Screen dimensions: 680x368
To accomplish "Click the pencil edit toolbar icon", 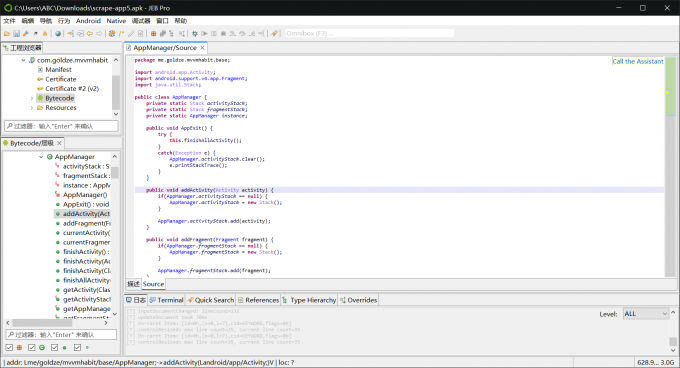I will [x=131, y=33].
